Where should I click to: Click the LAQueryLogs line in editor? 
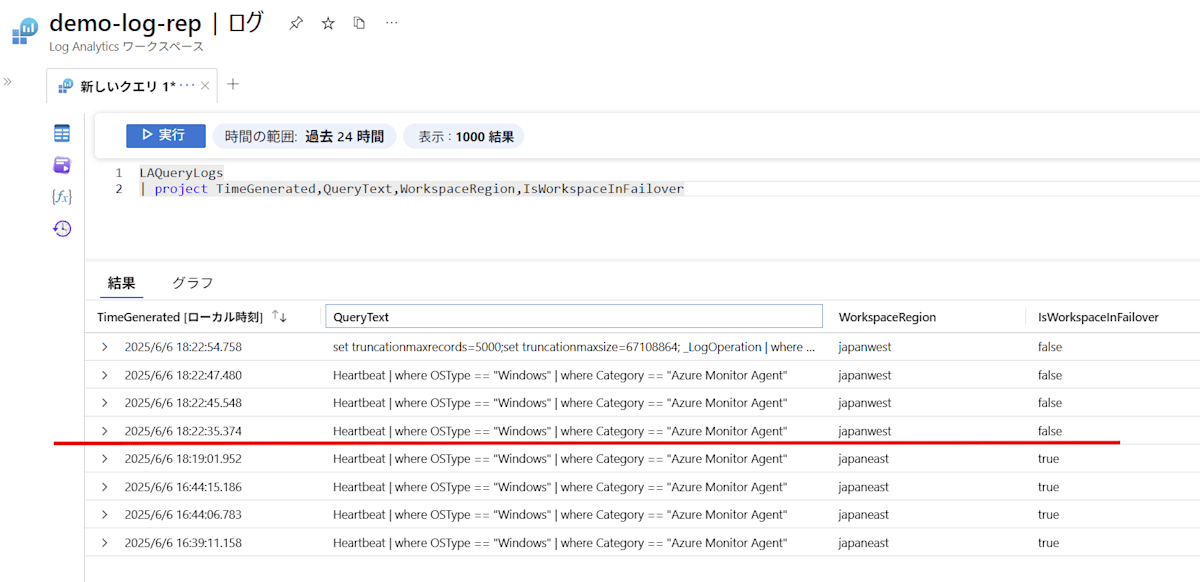pyautogui.click(x=182, y=173)
